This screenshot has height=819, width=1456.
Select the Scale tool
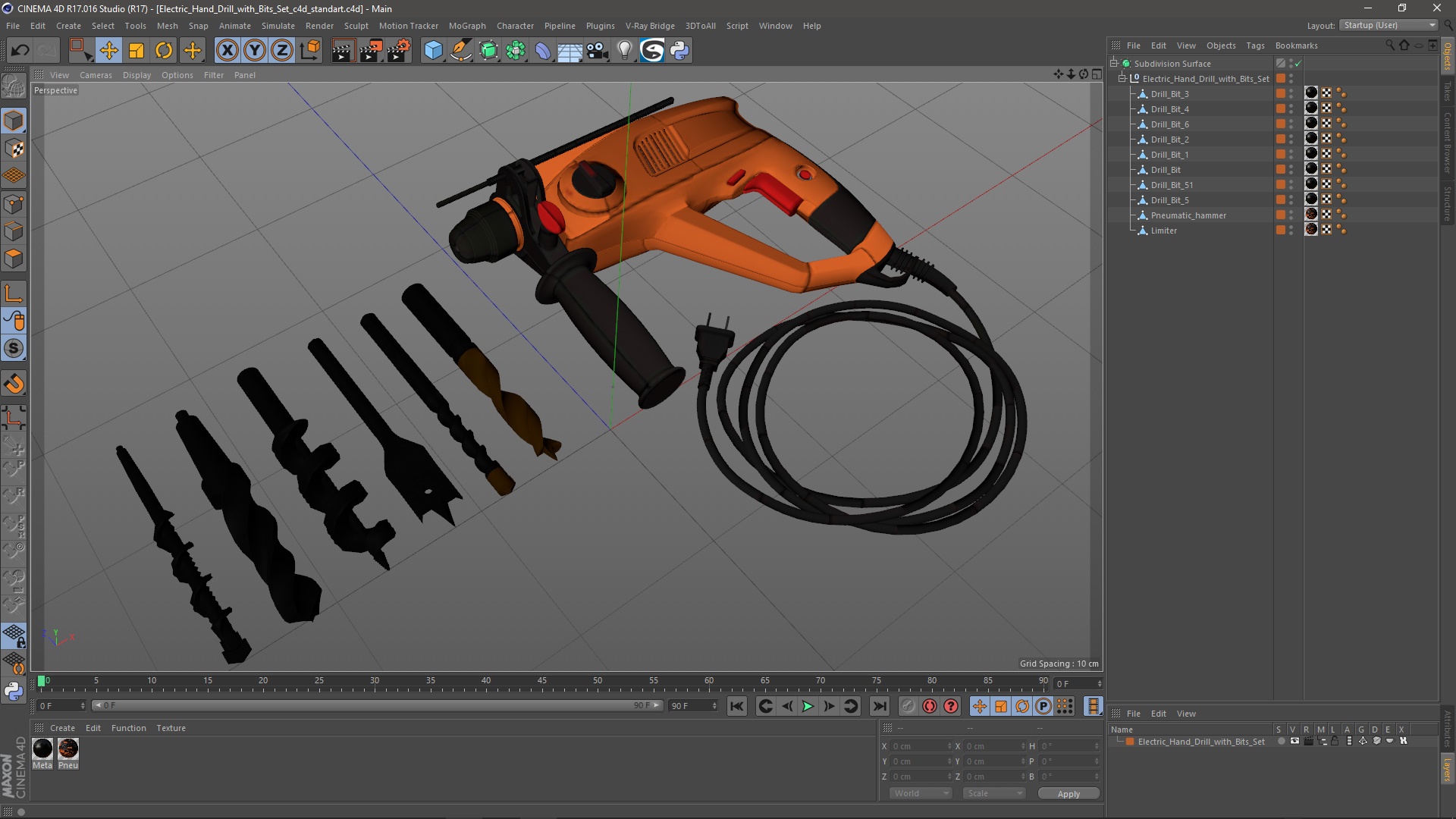136,51
